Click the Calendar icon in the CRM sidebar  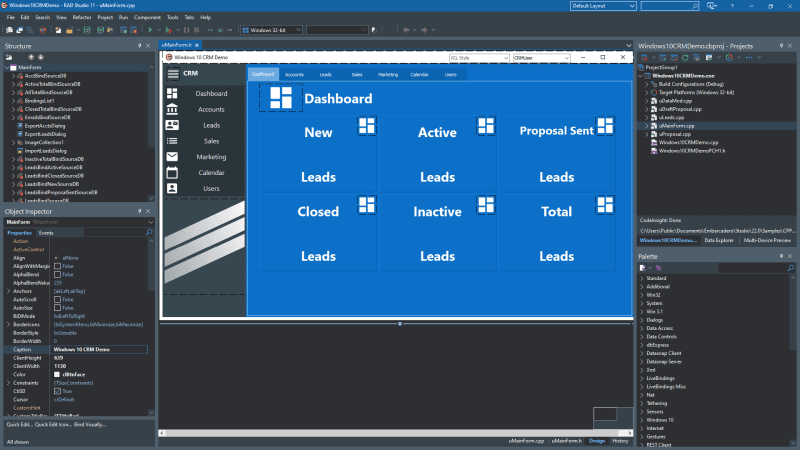tap(172, 172)
